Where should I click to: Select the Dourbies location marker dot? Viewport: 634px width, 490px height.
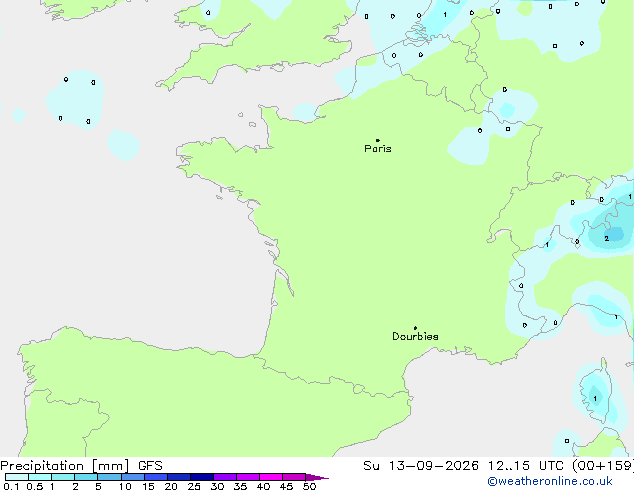tap(415, 328)
